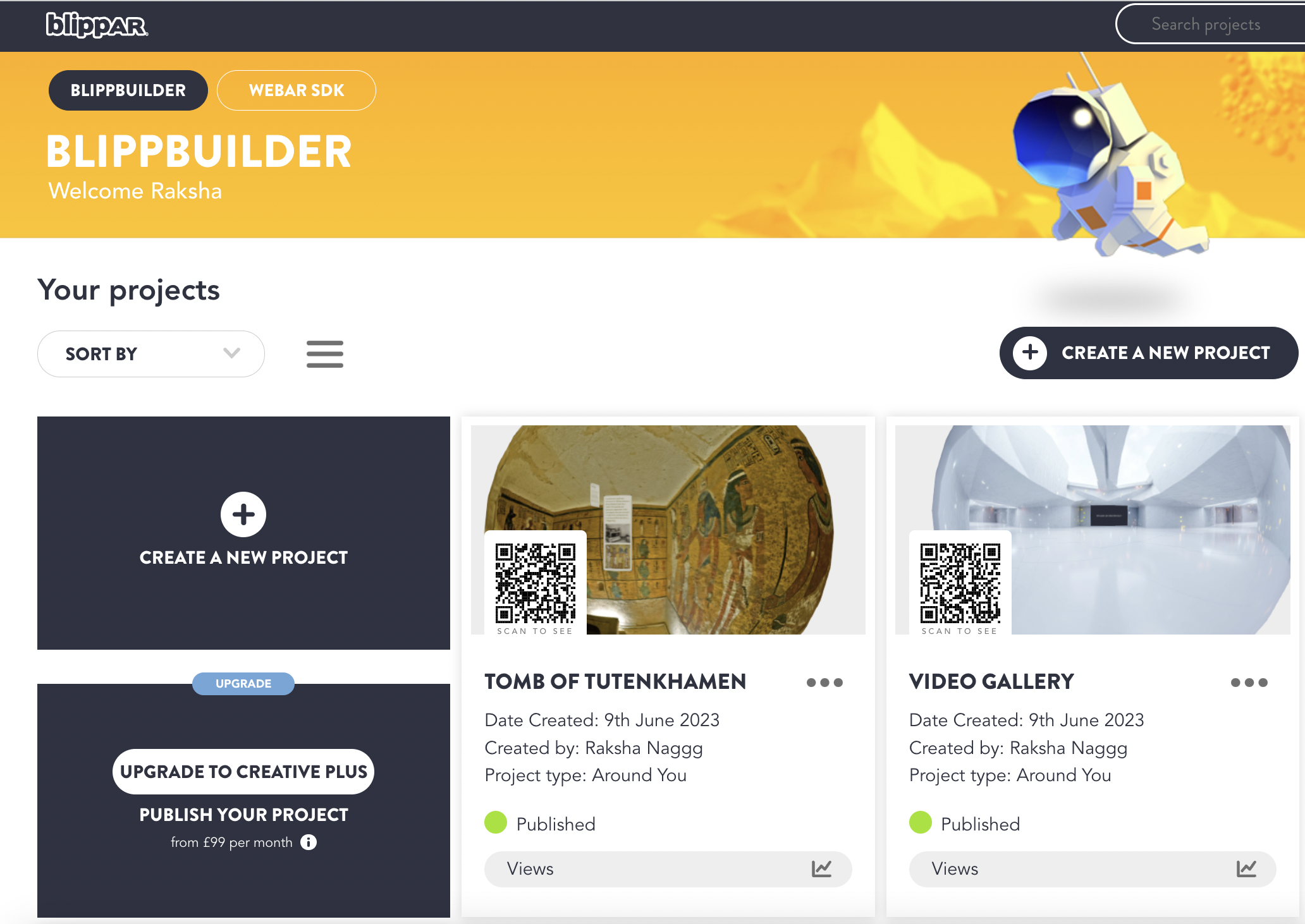
Task: Click the chart icon in Tomb of Tutenkhamen Views
Action: click(x=821, y=869)
